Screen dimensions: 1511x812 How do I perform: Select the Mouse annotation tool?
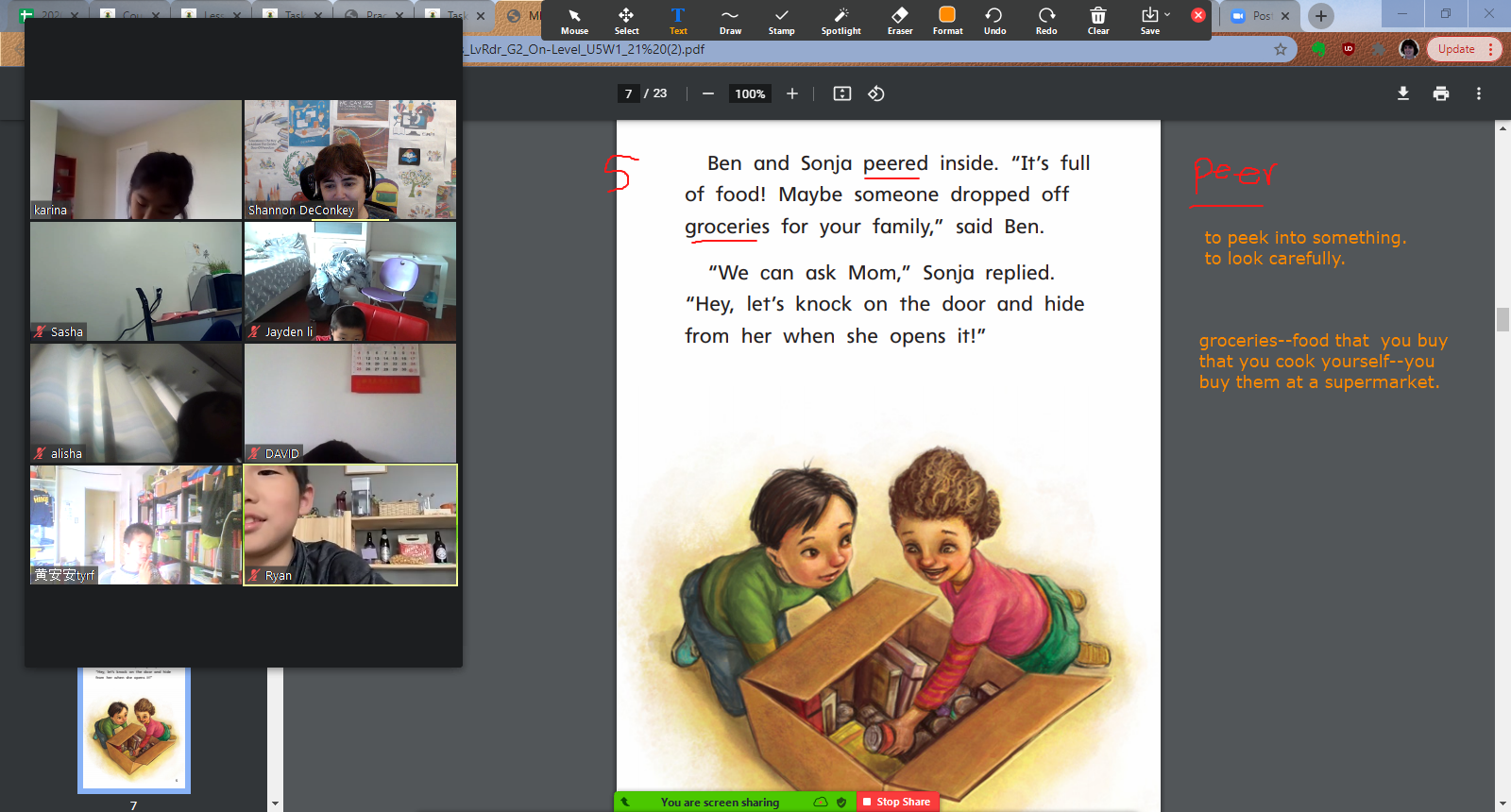coord(574,21)
